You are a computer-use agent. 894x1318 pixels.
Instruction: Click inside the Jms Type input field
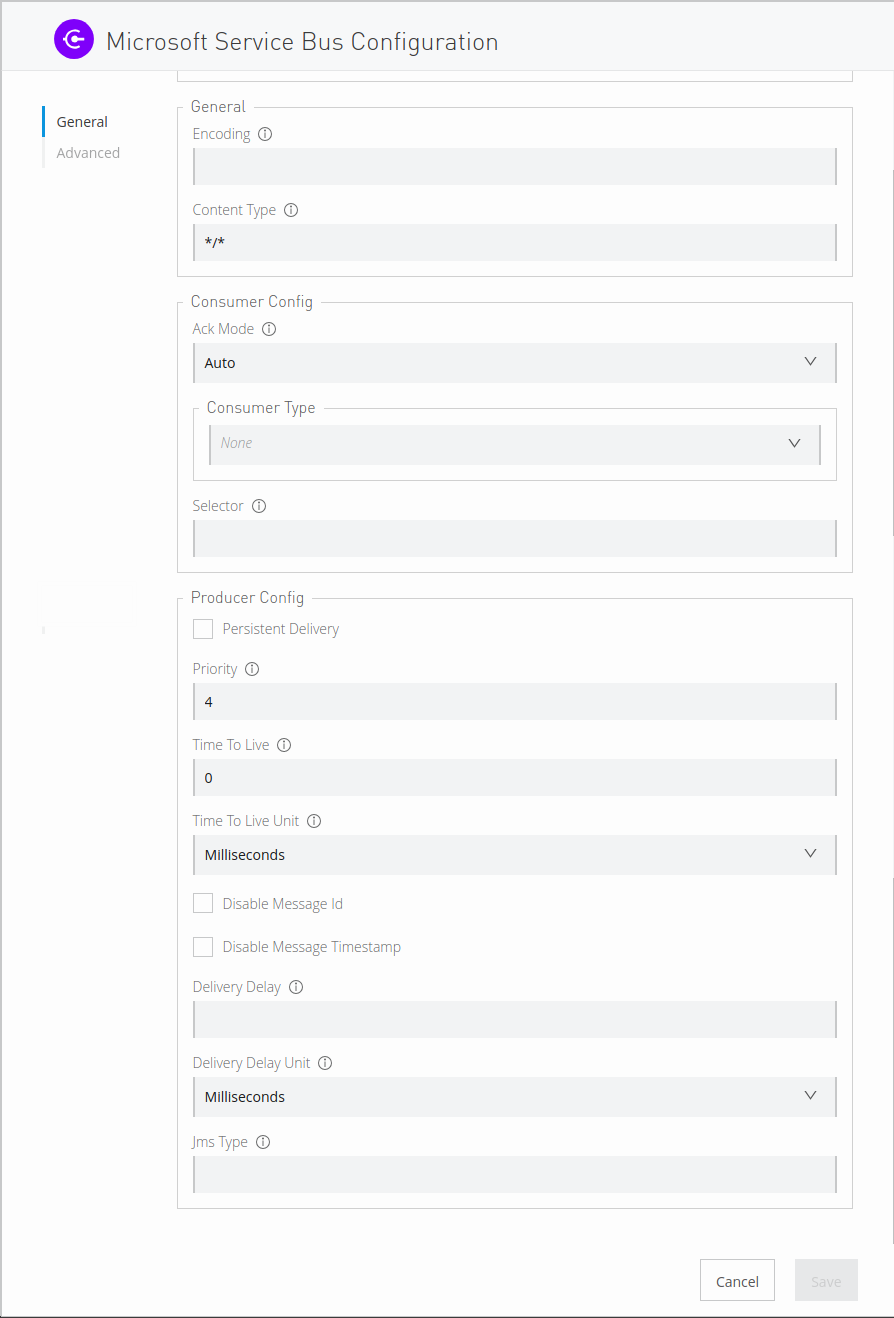click(514, 1174)
